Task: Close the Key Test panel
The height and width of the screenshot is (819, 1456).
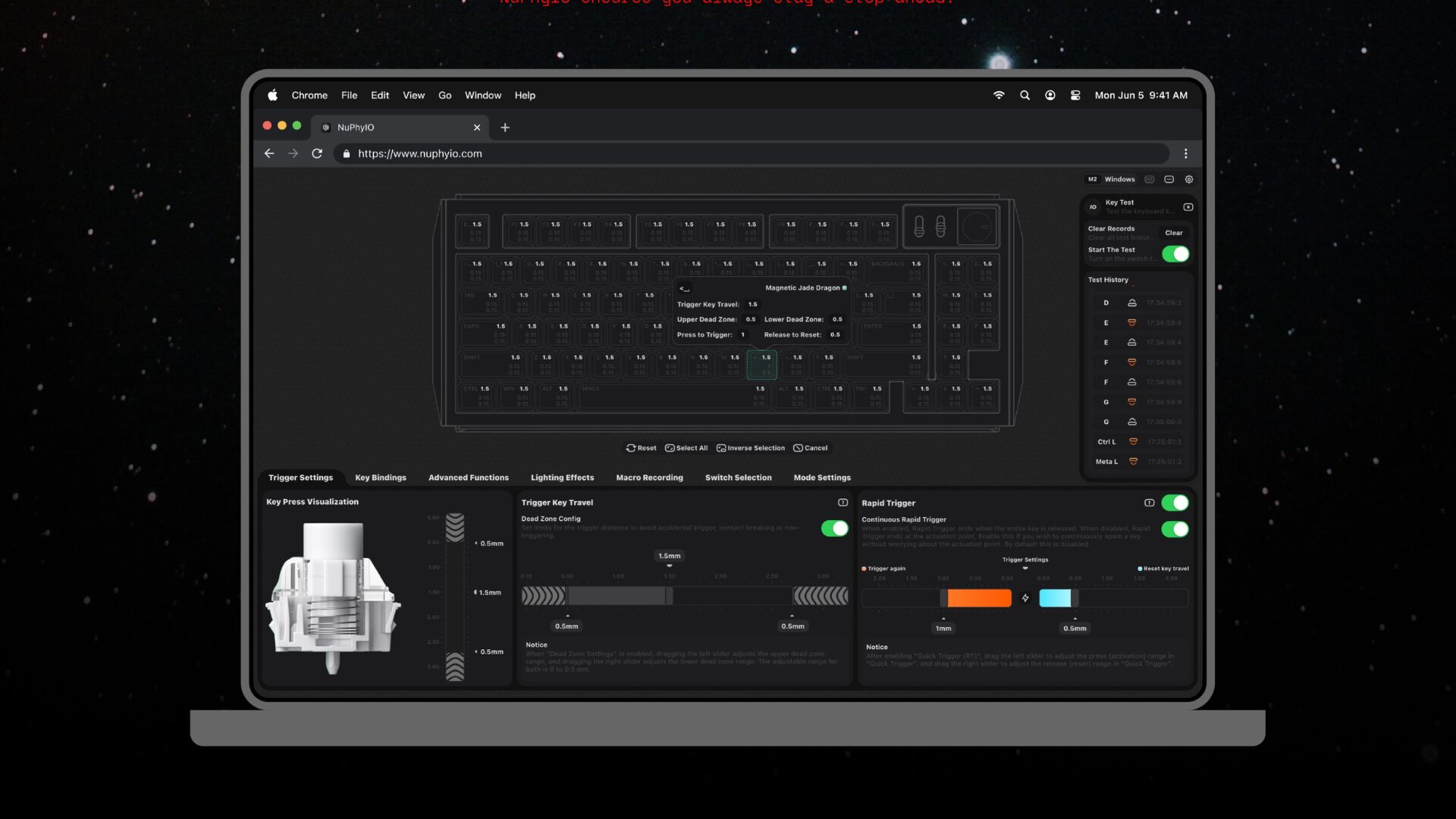Action: coord(1188,207)
